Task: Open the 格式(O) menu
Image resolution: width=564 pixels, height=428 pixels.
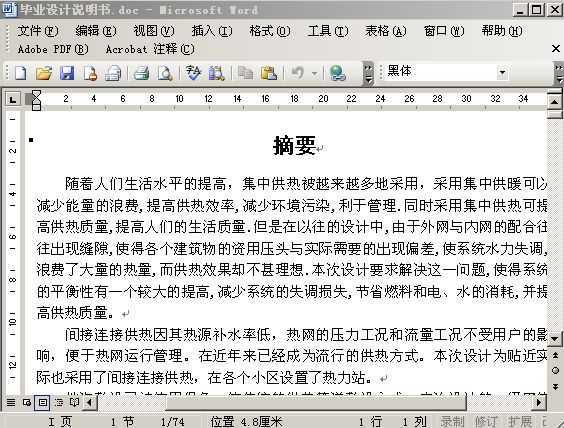Action: point(270,31)
